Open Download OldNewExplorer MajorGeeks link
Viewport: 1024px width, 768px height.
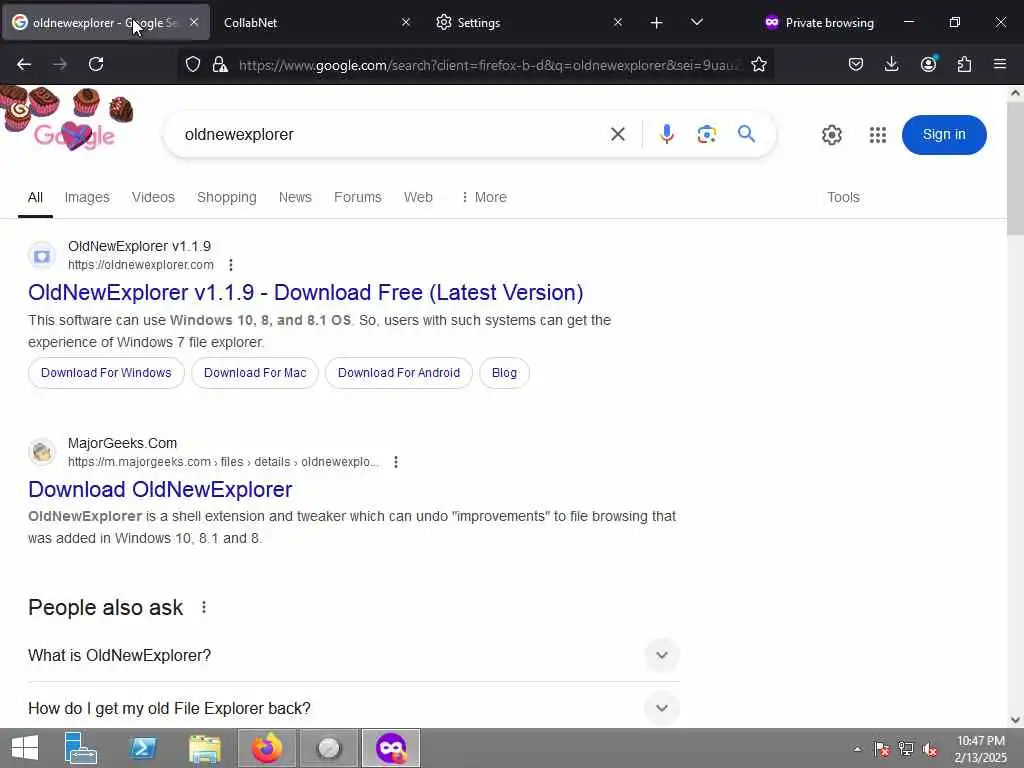point(160,489)
